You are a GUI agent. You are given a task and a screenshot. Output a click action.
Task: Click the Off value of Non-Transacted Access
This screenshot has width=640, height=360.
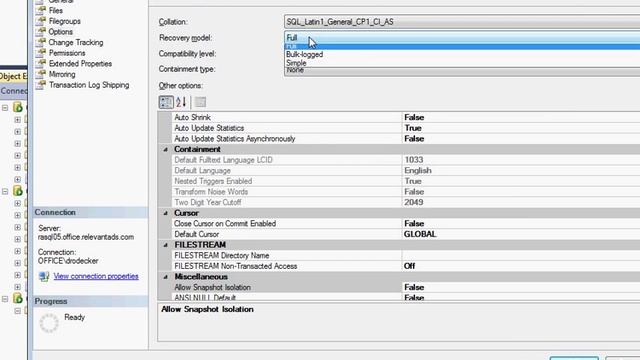pos(409,266)
